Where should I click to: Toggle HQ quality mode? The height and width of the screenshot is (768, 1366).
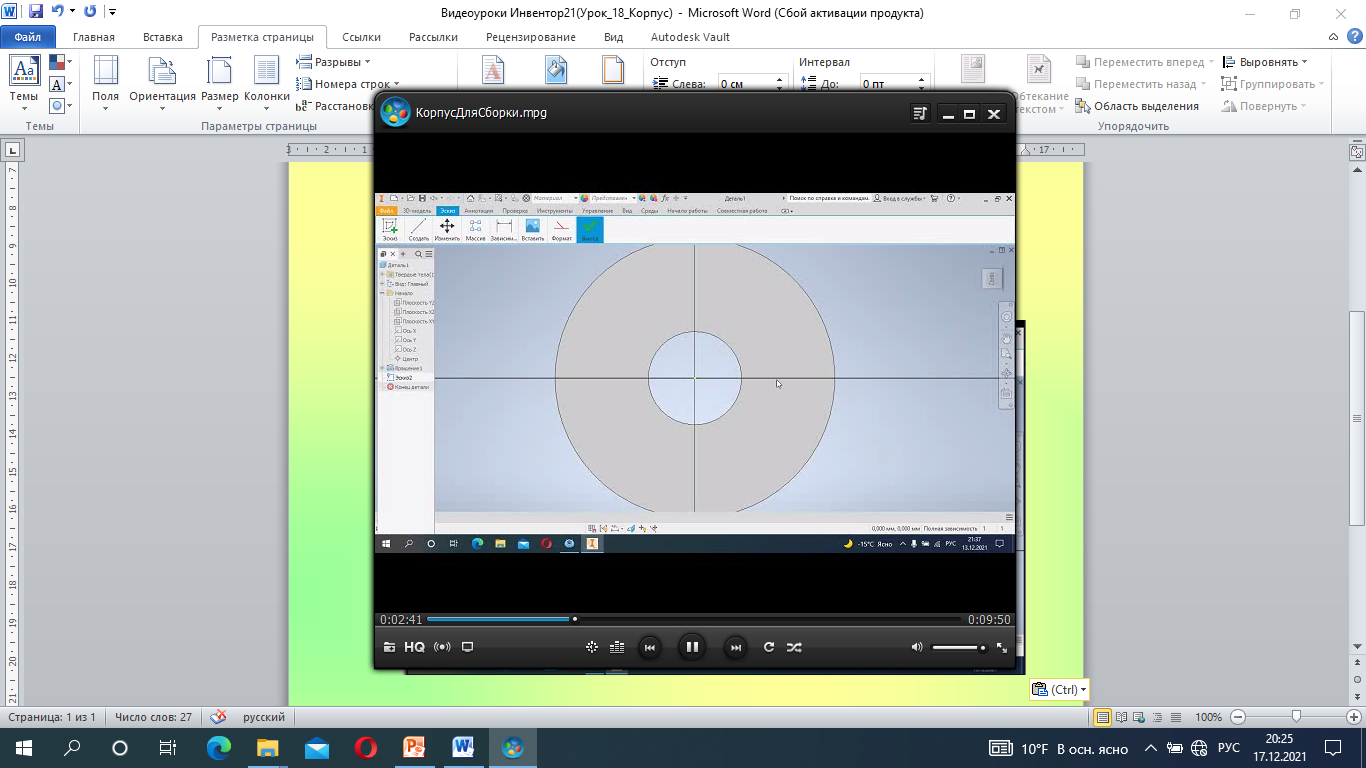(415, 647)
